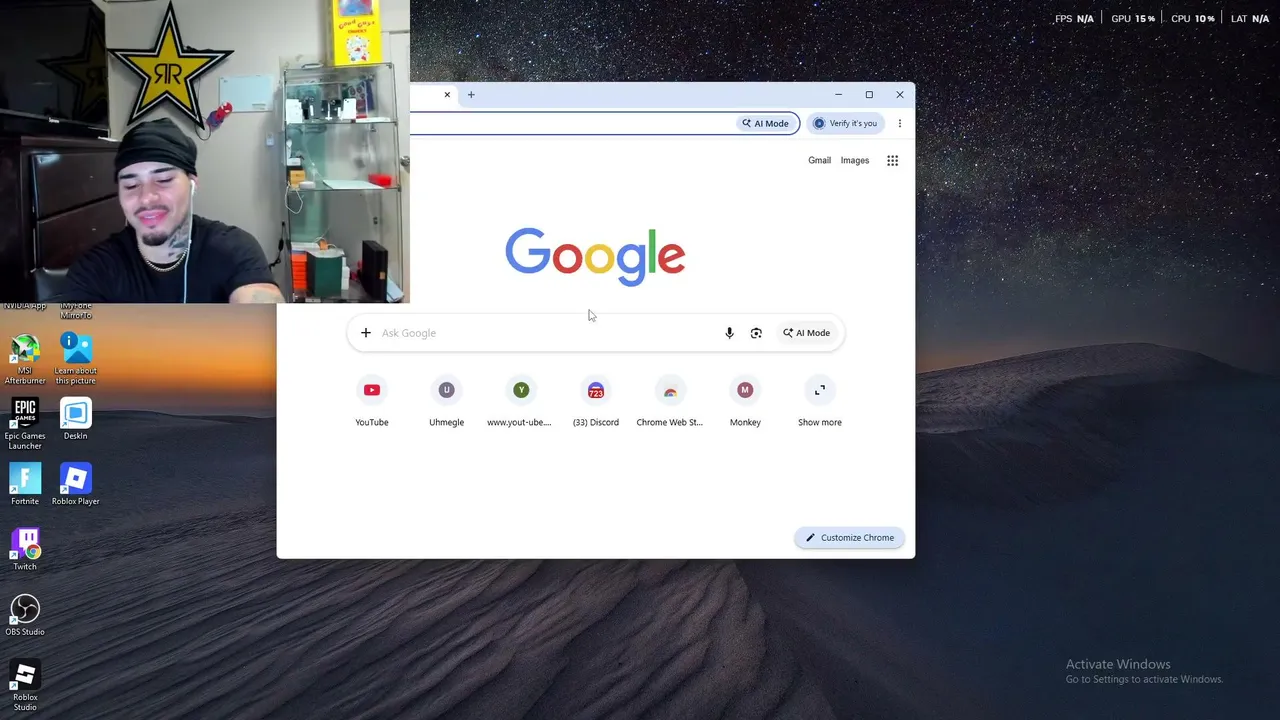Viewport: 1280px width, 720px height.
Task: Select the OBS Studio desktop icon
Action: tap(25, 615)
